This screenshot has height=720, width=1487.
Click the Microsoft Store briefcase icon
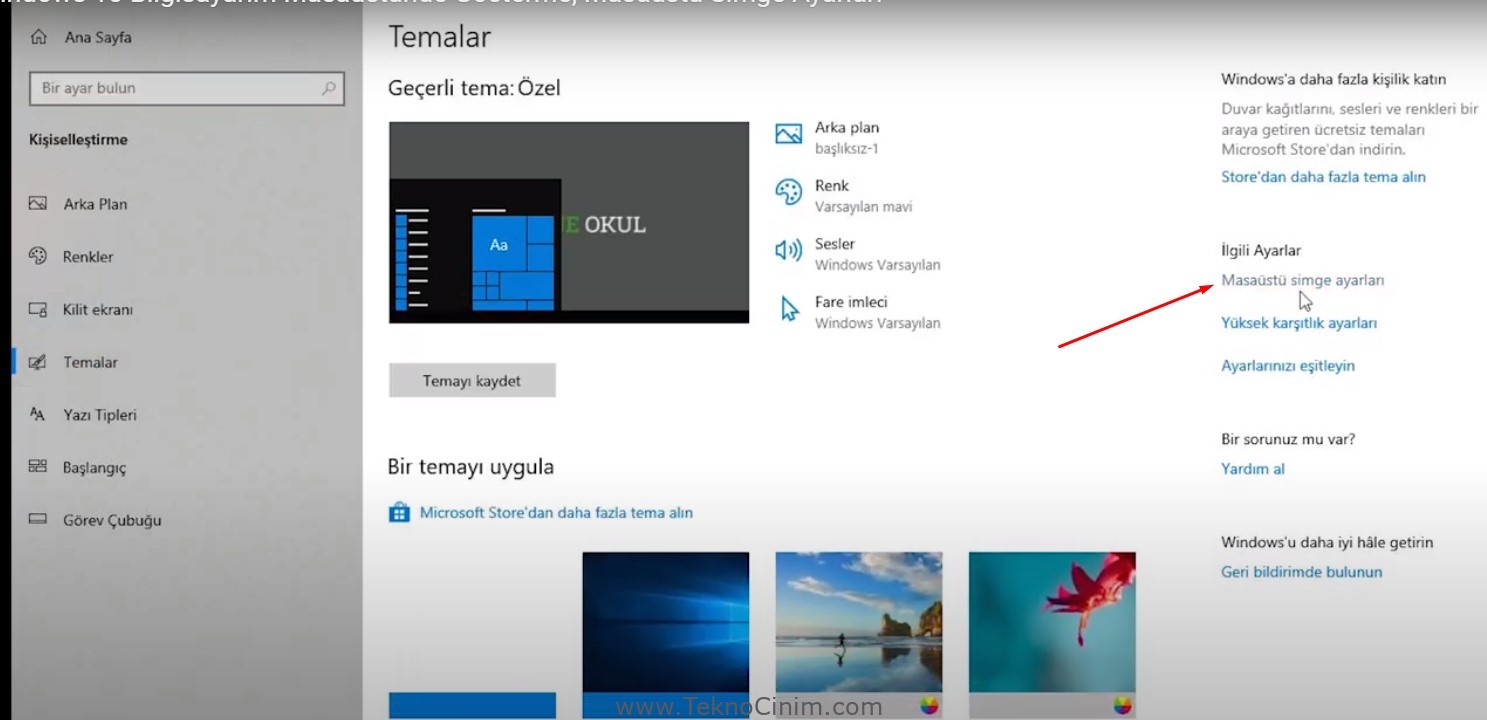399,511
